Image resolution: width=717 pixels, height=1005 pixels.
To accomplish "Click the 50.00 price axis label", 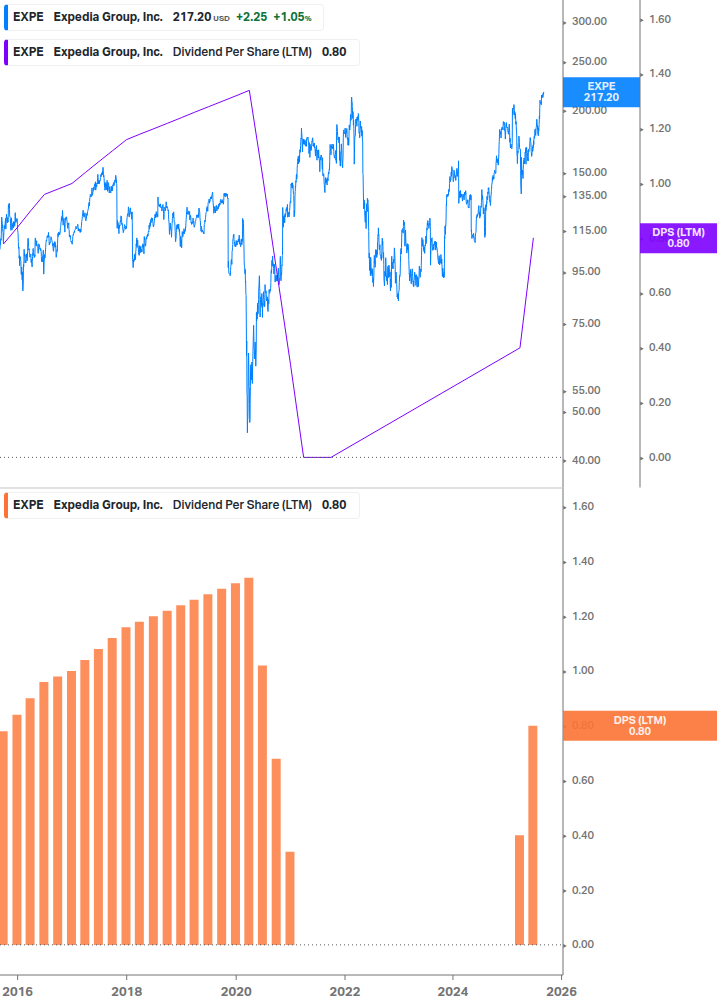I will click(586, 411).
